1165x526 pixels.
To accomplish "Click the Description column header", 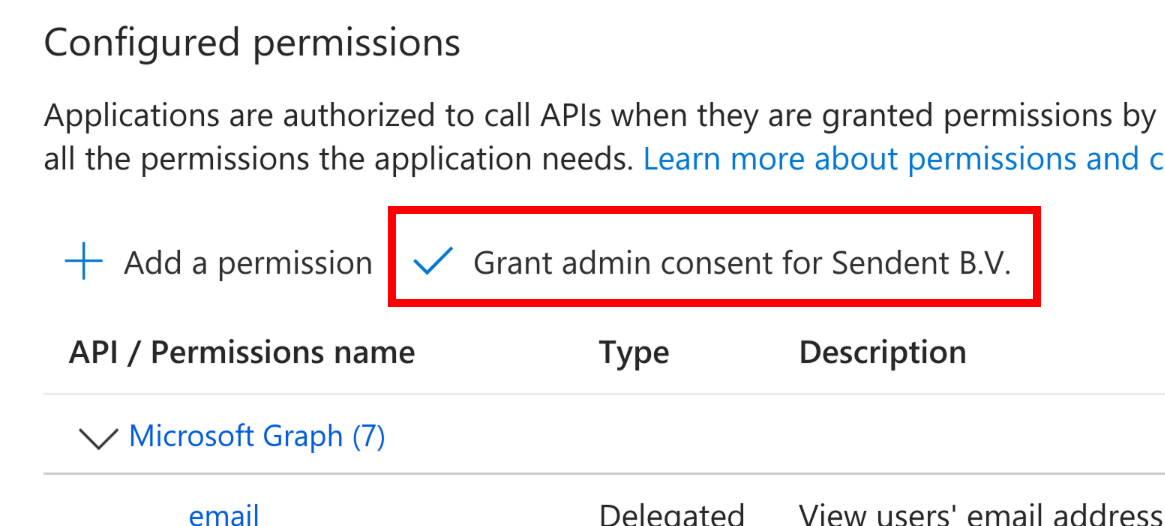I will tap(882, 352).
